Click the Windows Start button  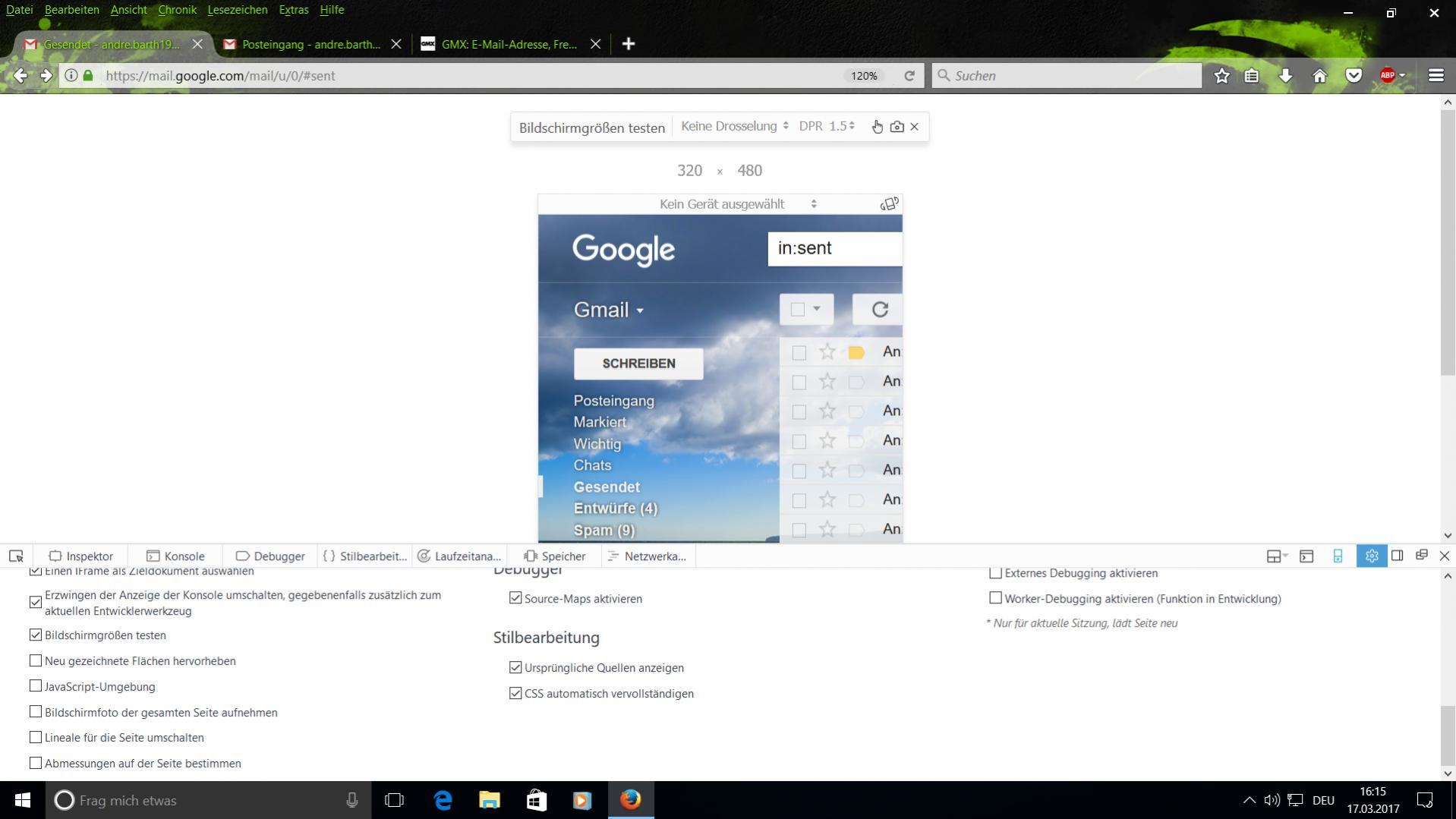(23, 800)
